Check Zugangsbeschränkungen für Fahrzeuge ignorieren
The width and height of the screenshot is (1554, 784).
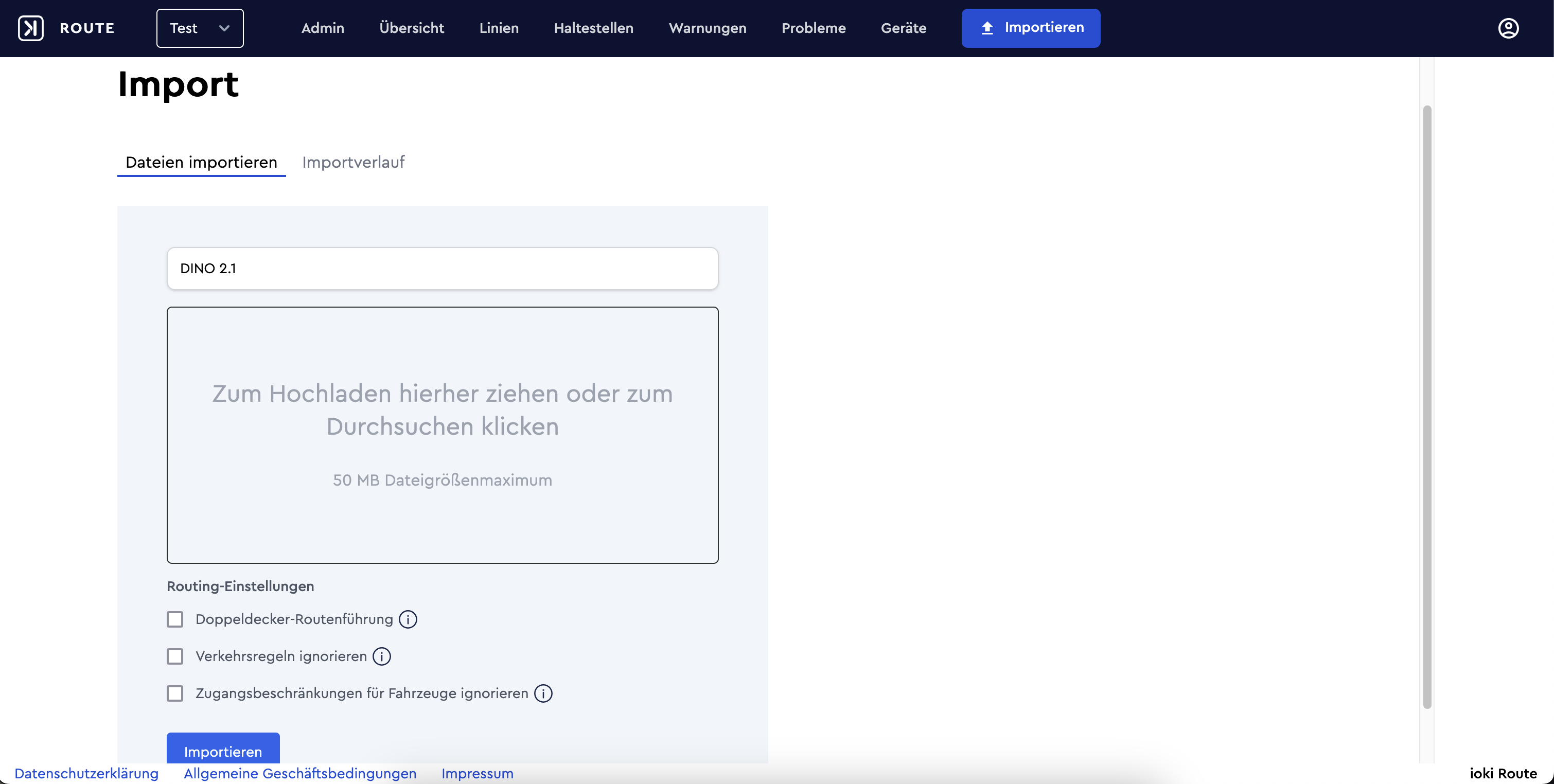tap(175, 693)
